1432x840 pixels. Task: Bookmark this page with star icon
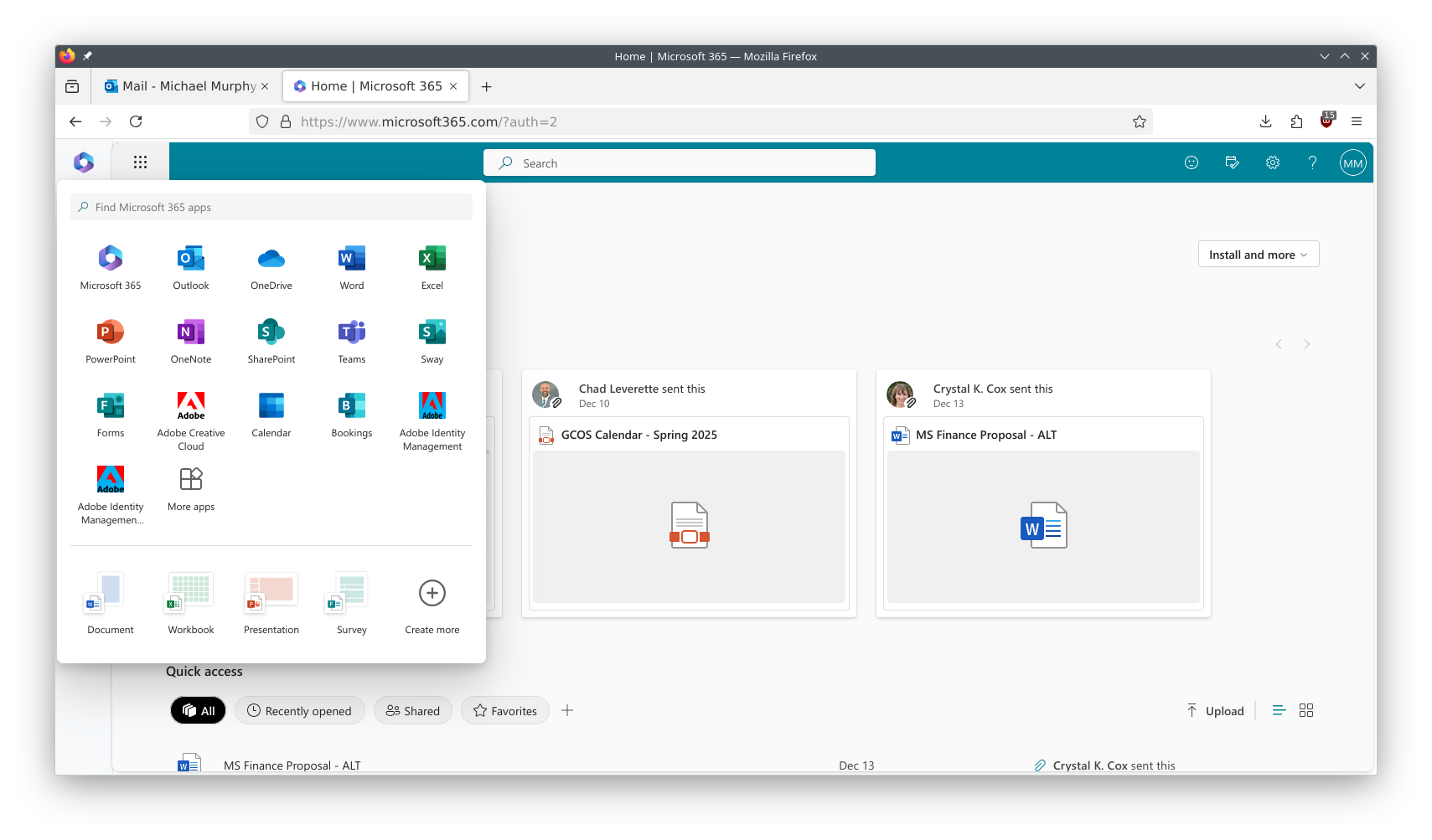pos(1140,121)
